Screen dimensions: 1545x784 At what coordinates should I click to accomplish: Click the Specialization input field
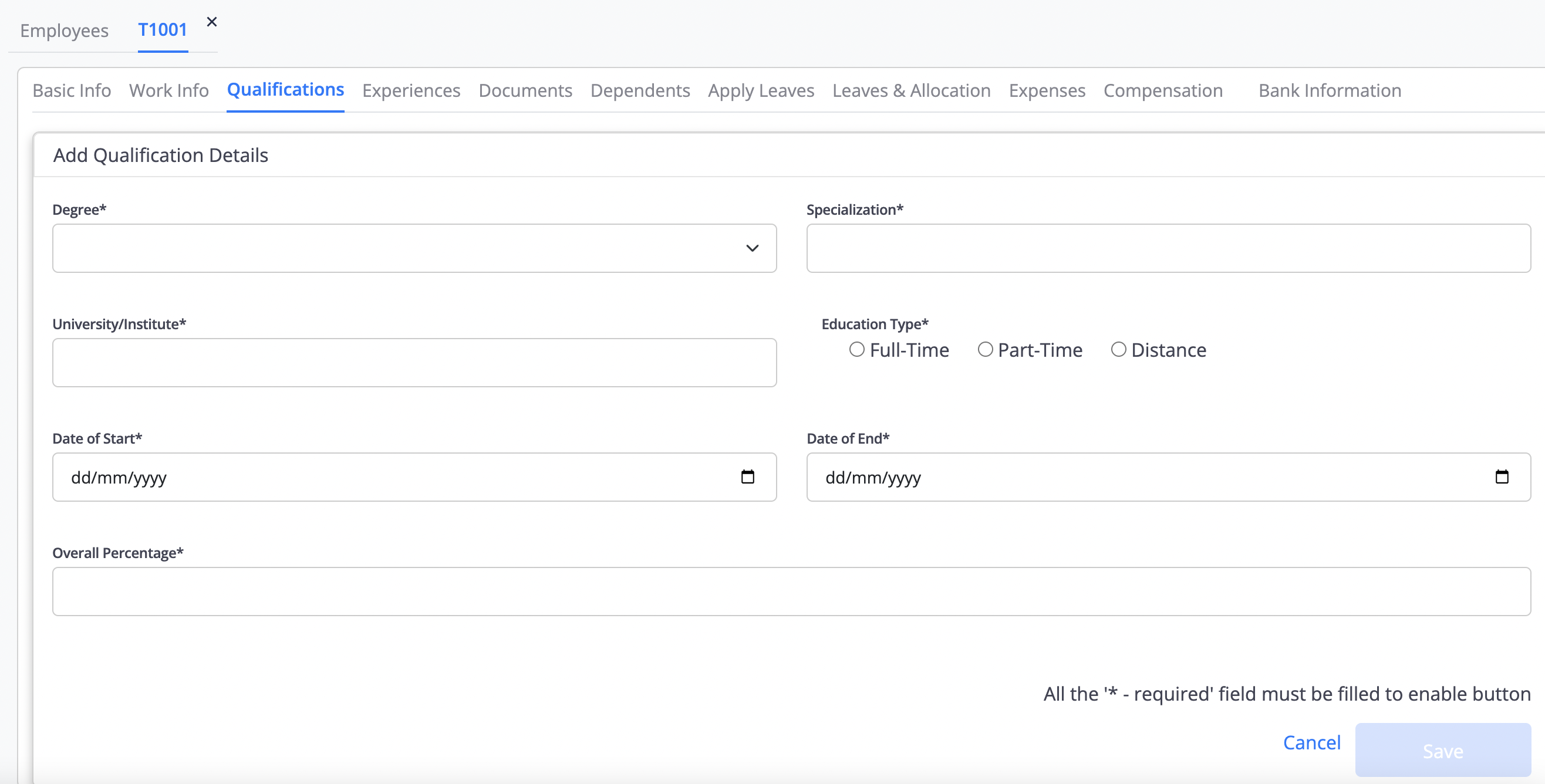[x=1168, y=248]
